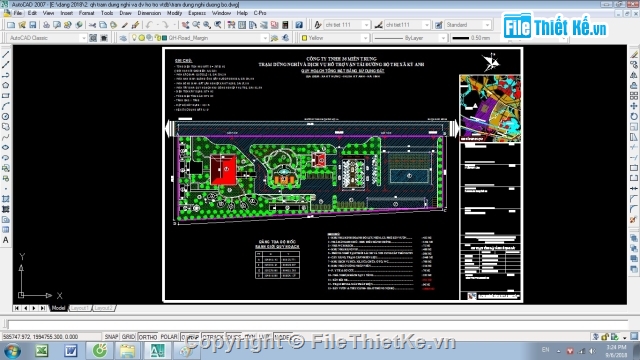Select the Circle draw tool
This screenshot has width=640, height=360.
(6, 117)
